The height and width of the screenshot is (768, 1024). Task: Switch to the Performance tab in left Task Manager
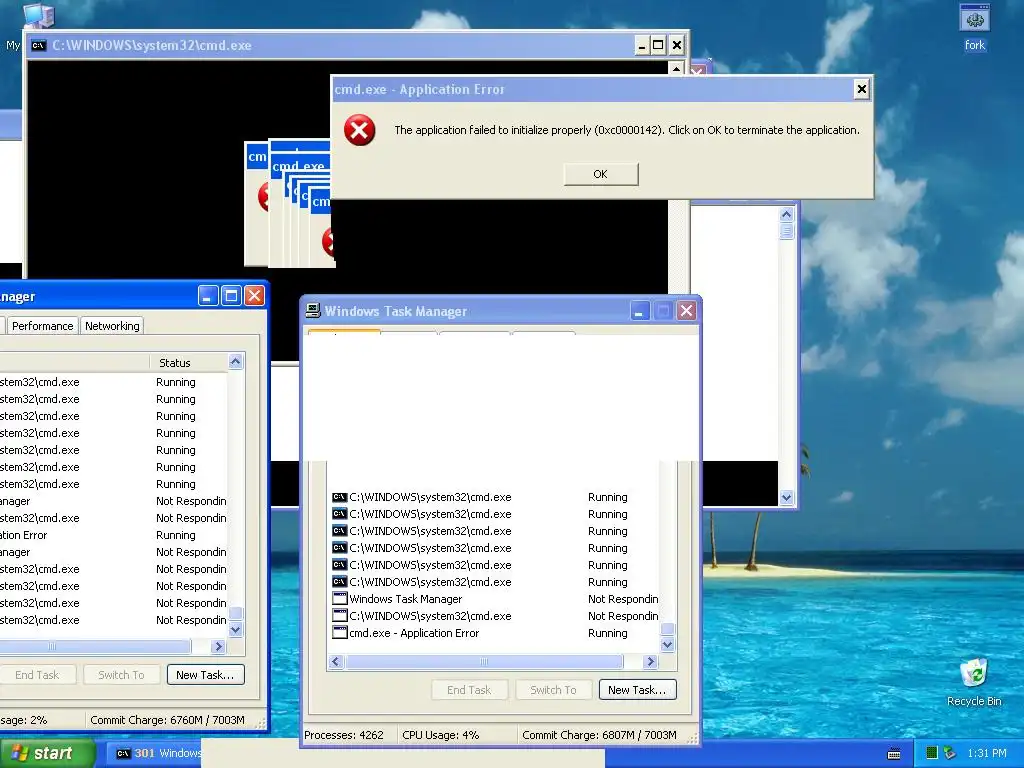[x=42, y=325]
